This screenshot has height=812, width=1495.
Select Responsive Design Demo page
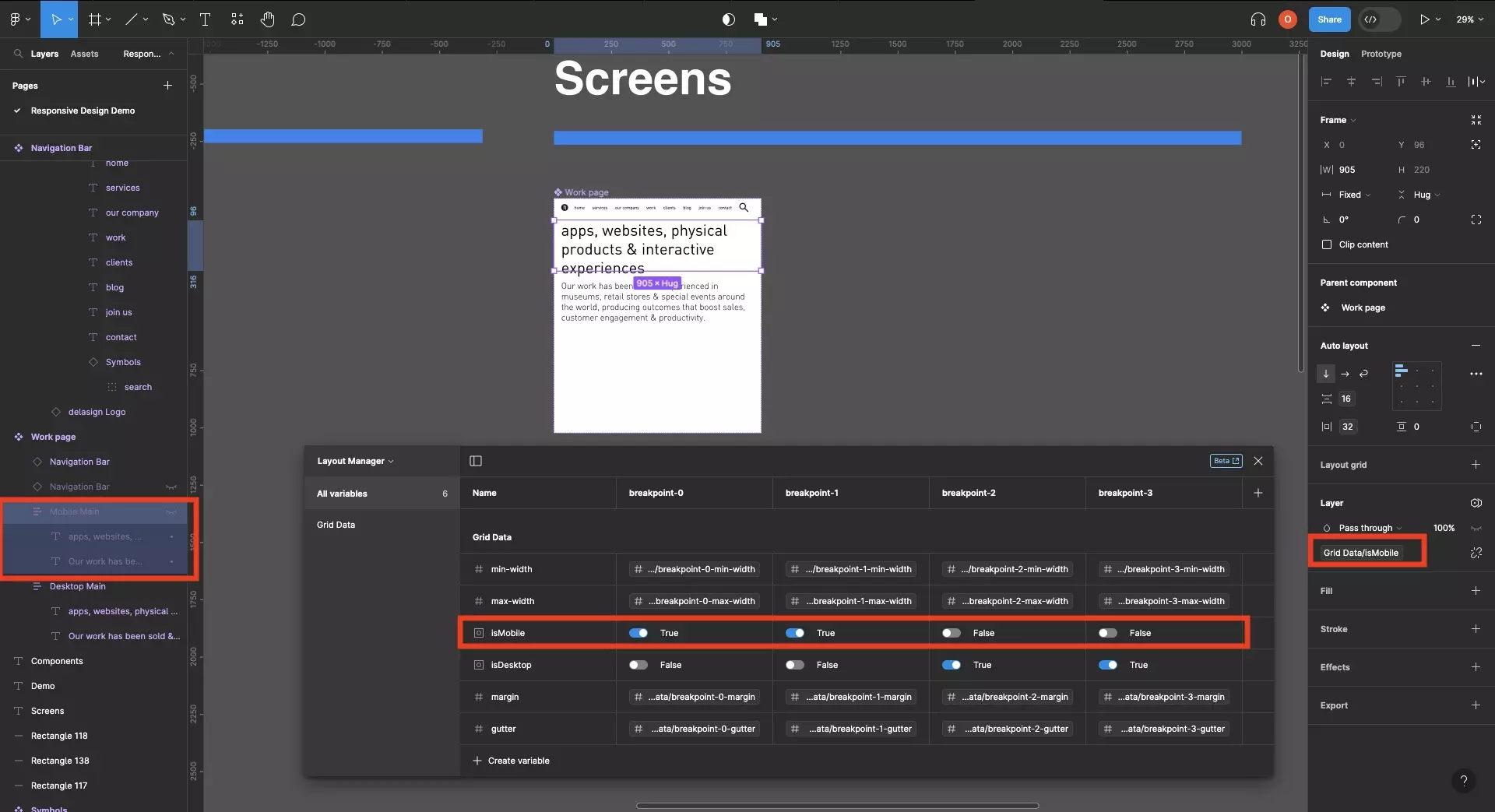coord(83,111)
